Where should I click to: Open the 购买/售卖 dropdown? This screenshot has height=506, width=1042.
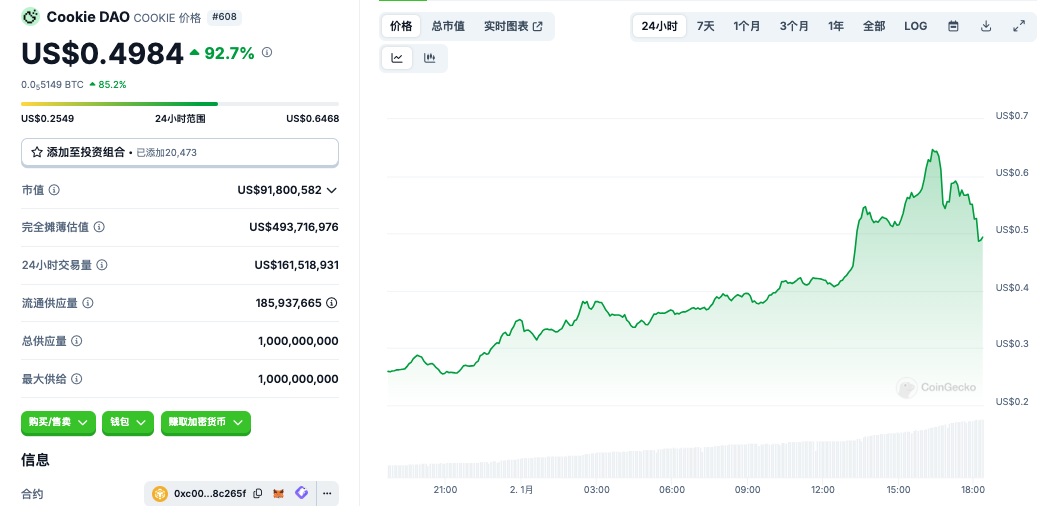coord(58,423)
